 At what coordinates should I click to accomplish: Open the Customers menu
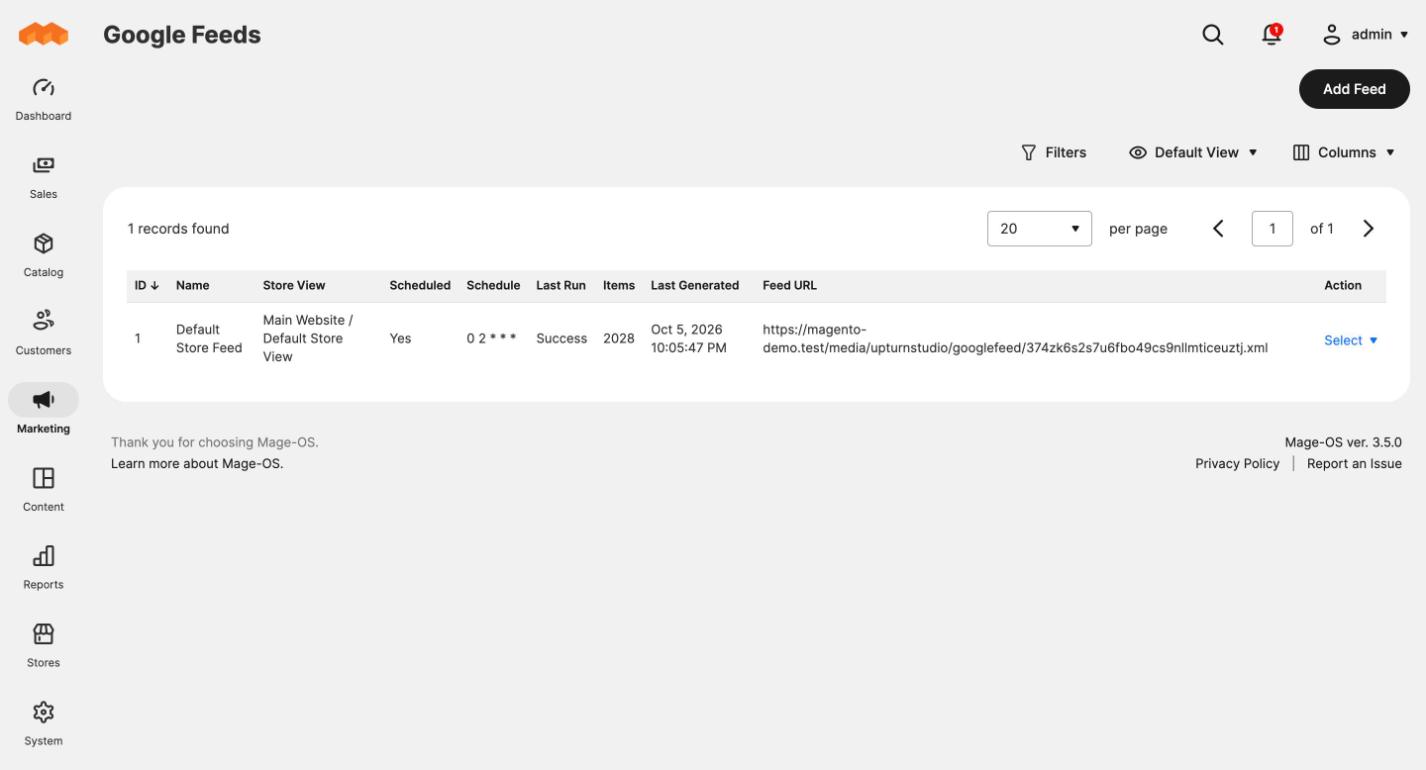click(43, 333)
